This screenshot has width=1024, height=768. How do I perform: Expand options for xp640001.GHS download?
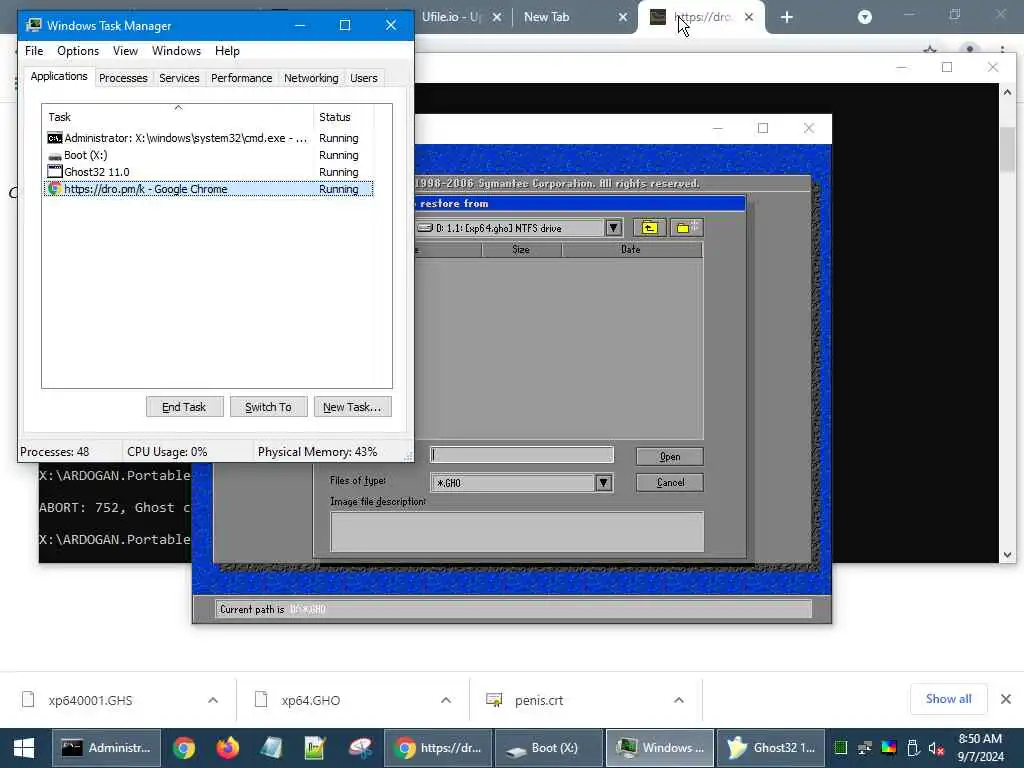[213, 700]
